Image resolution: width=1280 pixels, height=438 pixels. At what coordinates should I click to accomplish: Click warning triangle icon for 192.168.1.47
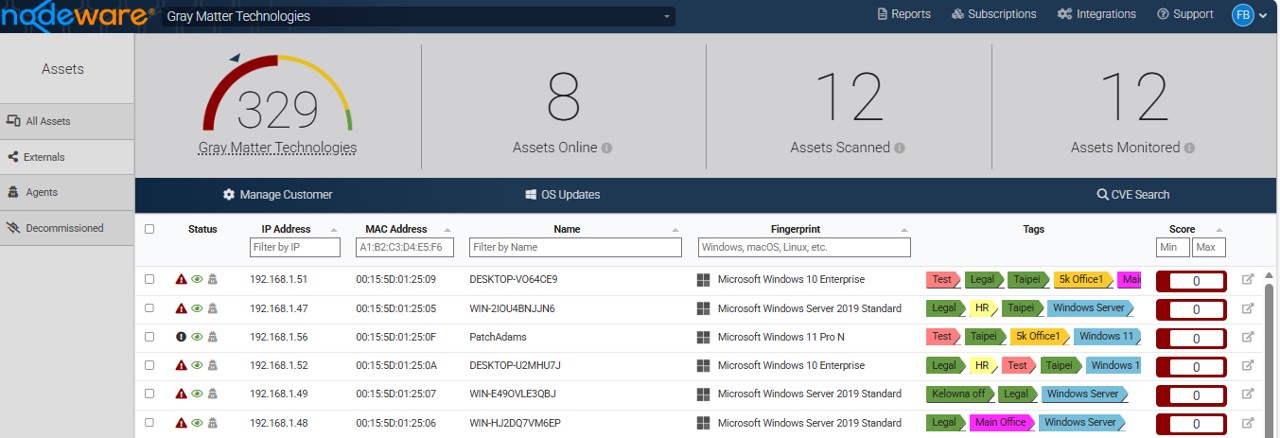[181, 309]
